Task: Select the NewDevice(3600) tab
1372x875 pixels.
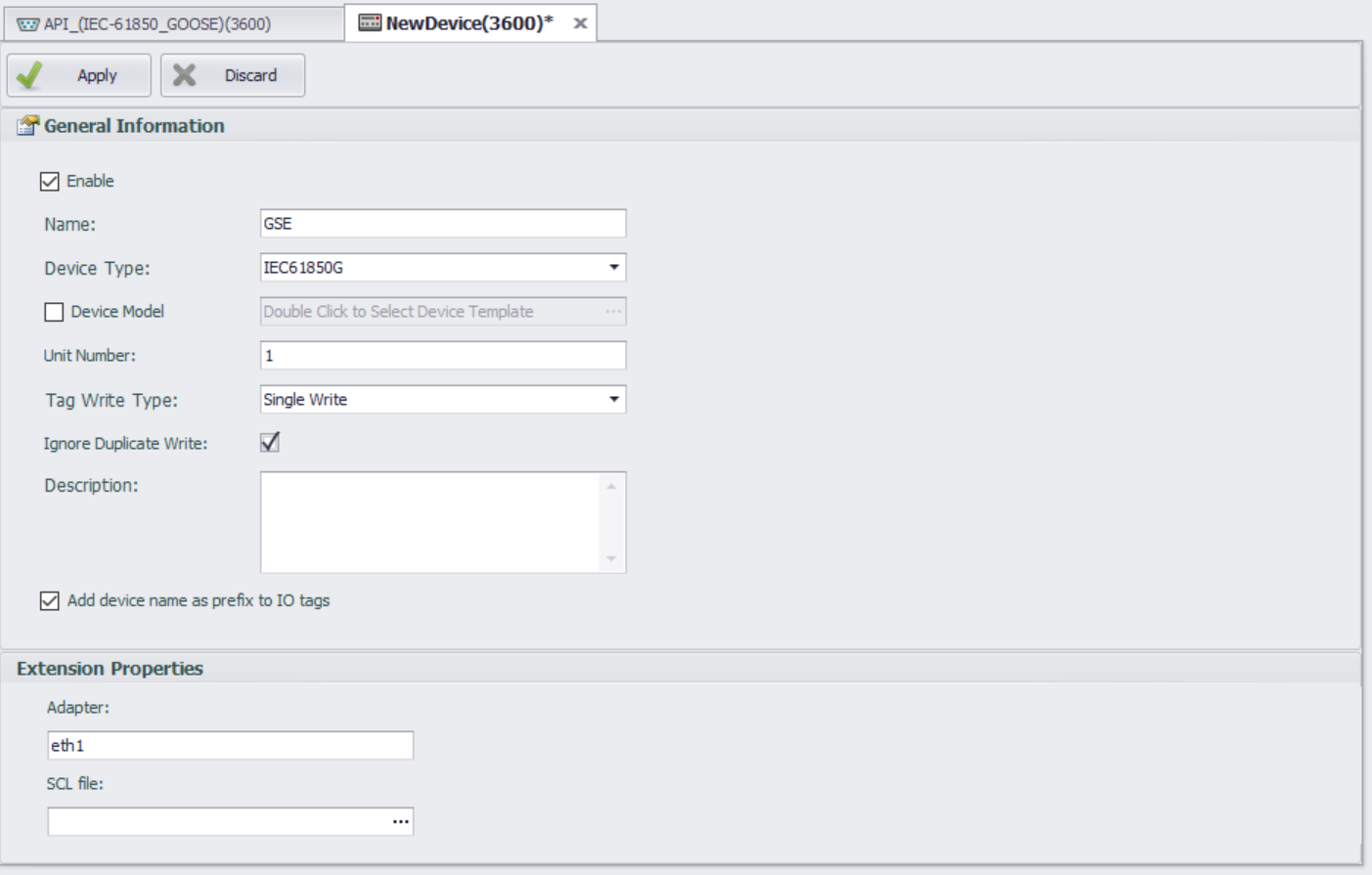Action: click(468, 23)
